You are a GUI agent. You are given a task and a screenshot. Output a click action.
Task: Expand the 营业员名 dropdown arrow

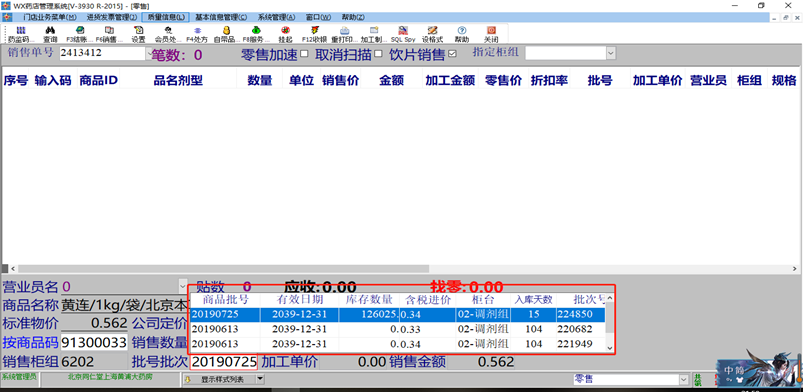[x=183, y=286]
